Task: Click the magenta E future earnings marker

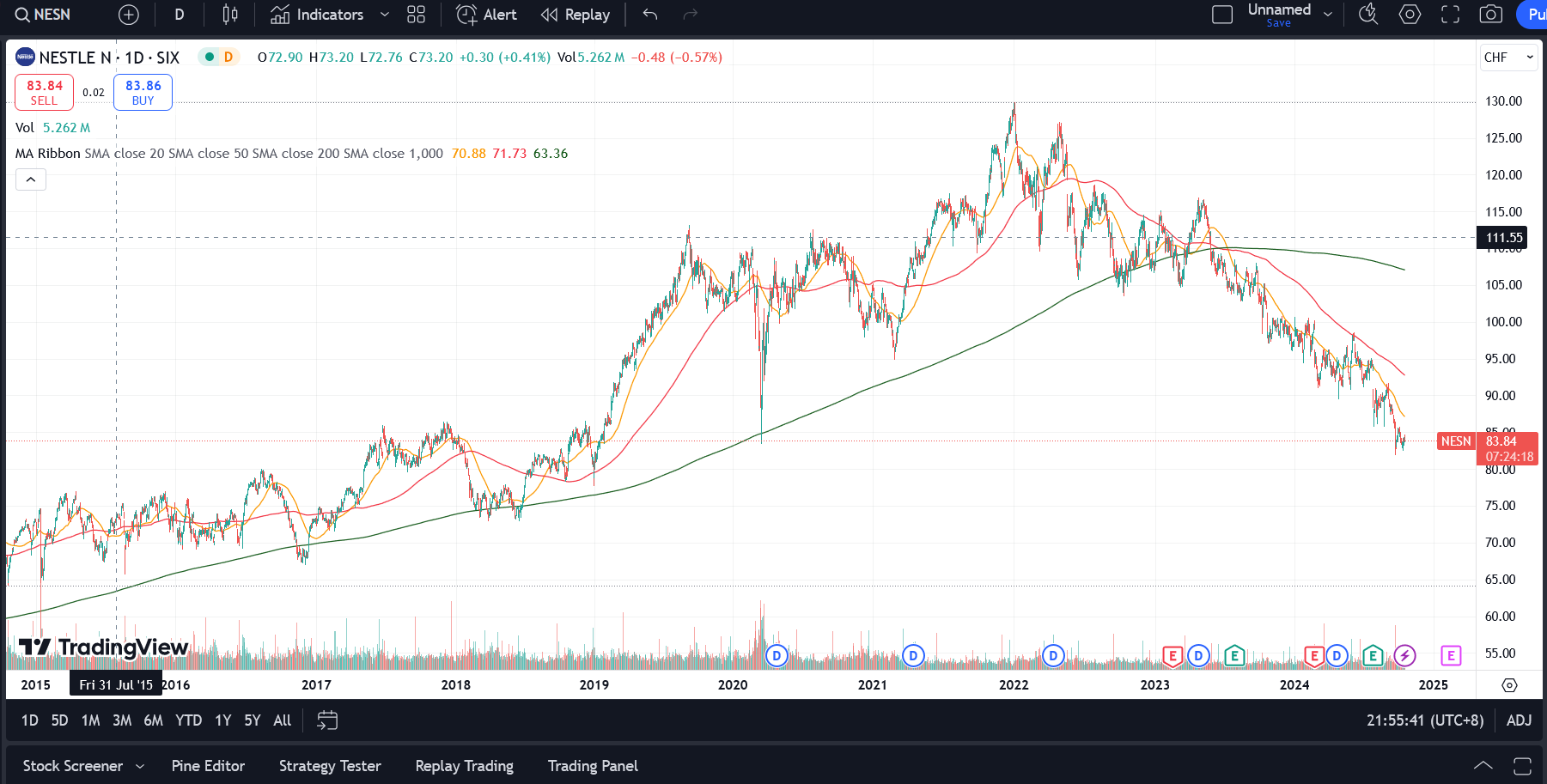Action: (1451, 656)
